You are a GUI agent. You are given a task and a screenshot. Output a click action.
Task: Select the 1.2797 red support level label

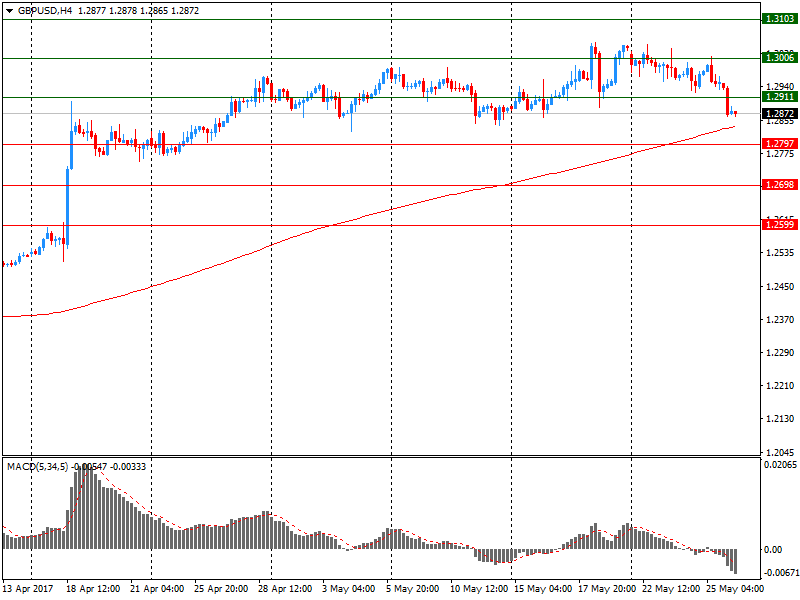point(779,143)
